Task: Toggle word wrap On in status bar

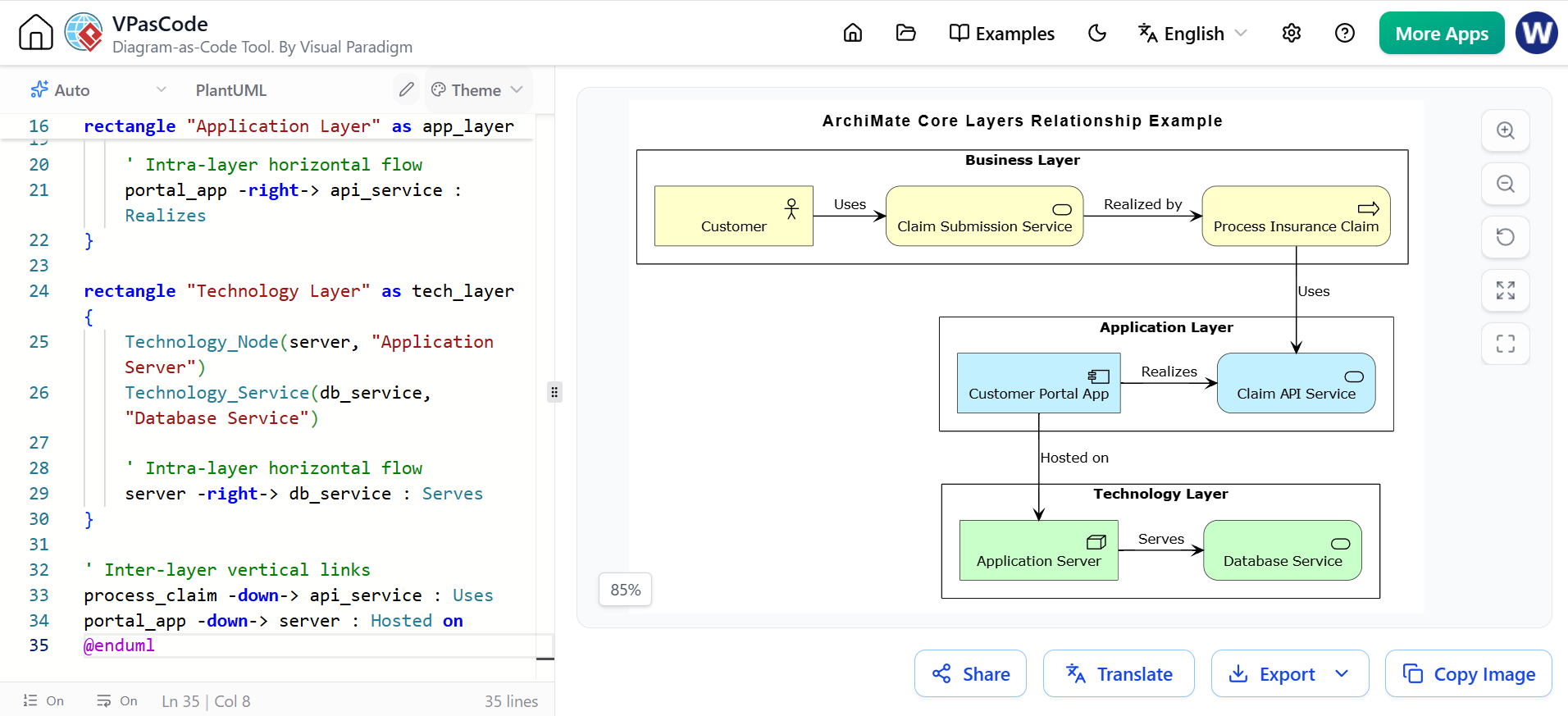Action: point(116,700)
